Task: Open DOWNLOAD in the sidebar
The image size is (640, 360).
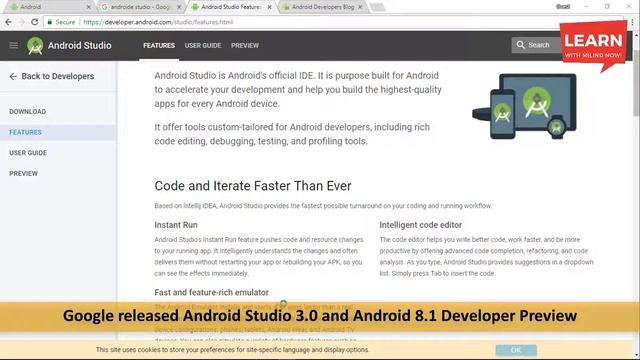Action: point(28,111)
